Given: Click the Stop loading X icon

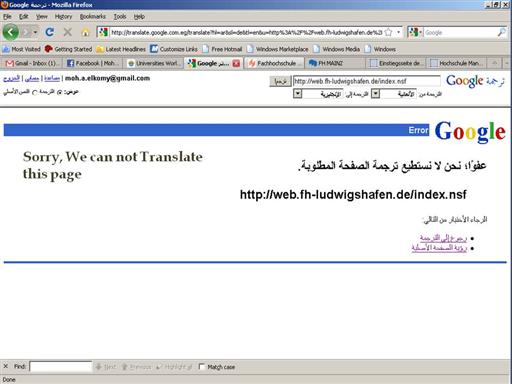Looking at the screenshot, I should pyautogui.click(x=68, y=32).
